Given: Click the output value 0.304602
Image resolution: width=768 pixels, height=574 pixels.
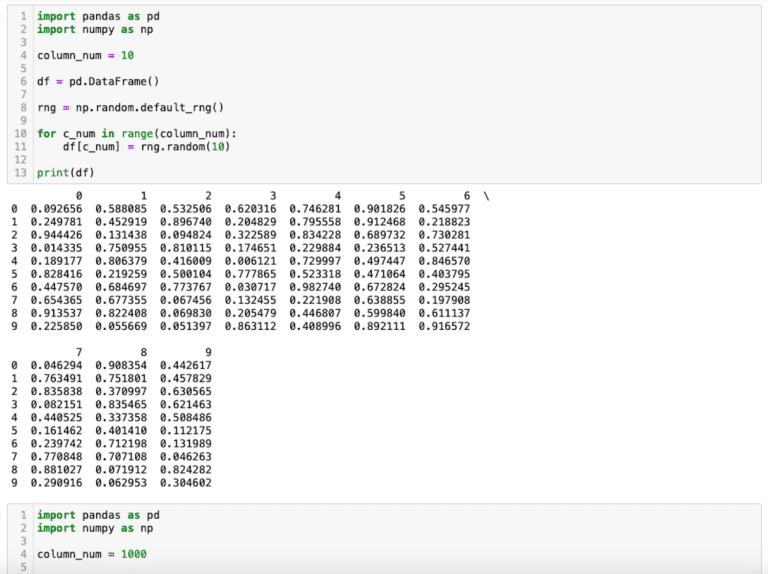Looking at the screenshot, I should coord(185,483).
